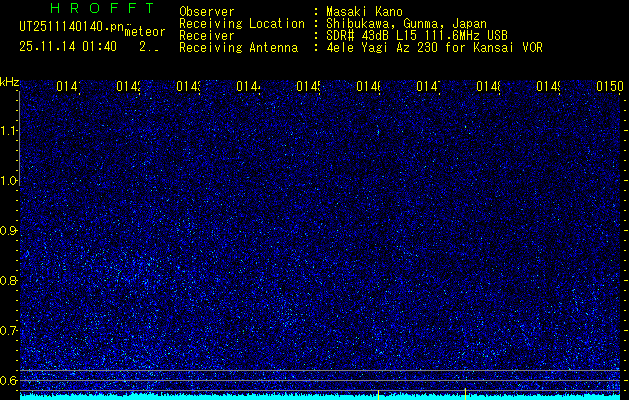Click the yellow bottom marker beneath the 0146 label
This screenshot has height=400, width=629.
[x=378, y=394]
